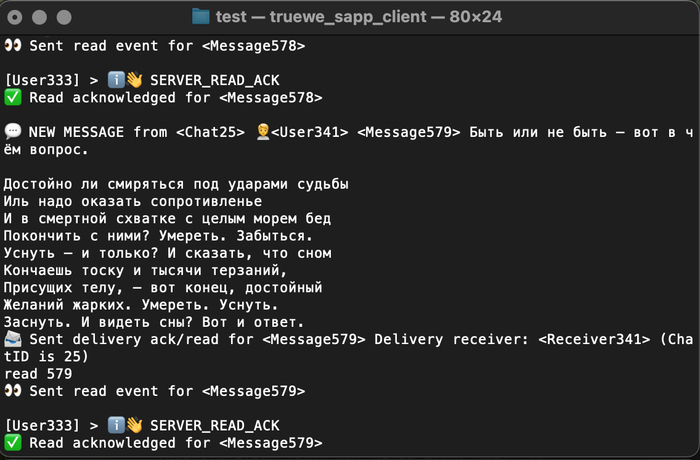The width and height of the screenshot is (700, 460).
Task: Click the <Chat25> tag in the message line
Action: pyautogui.click(x=210, y=132)
